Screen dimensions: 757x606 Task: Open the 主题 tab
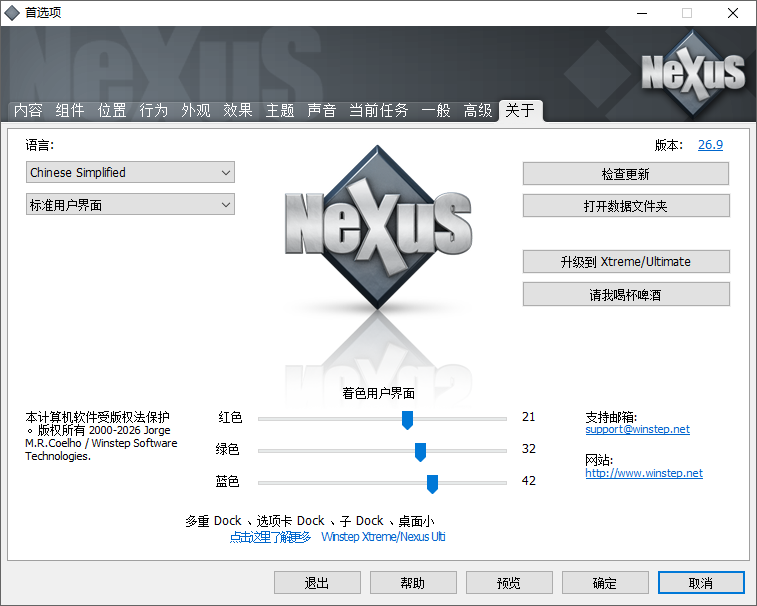tap(280, 111)
